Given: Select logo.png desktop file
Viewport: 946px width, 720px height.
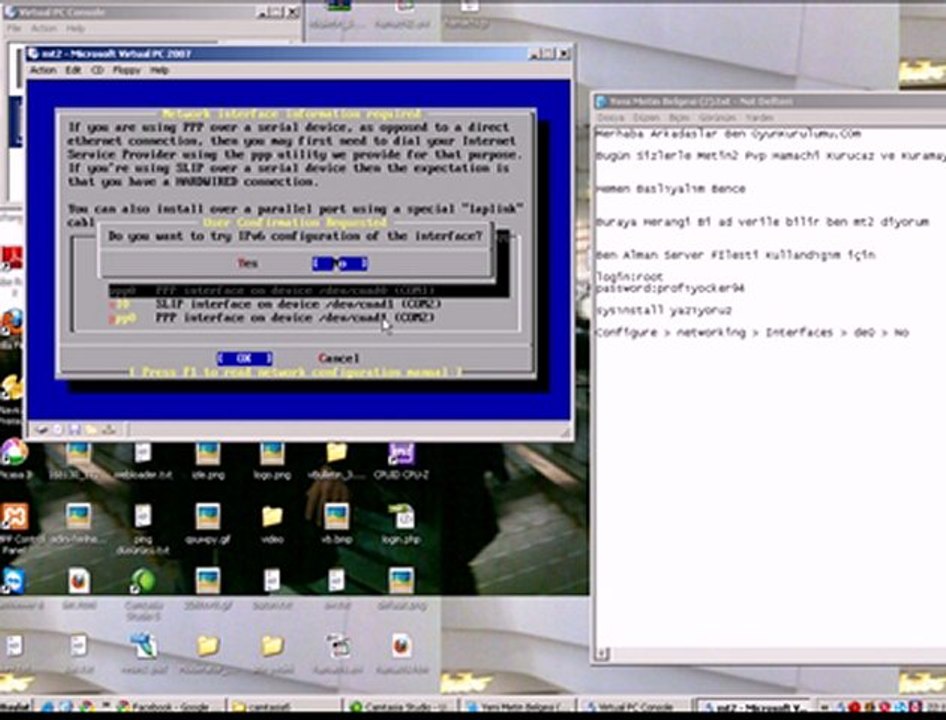Looking at the screenshot, I should pos(272,462).
